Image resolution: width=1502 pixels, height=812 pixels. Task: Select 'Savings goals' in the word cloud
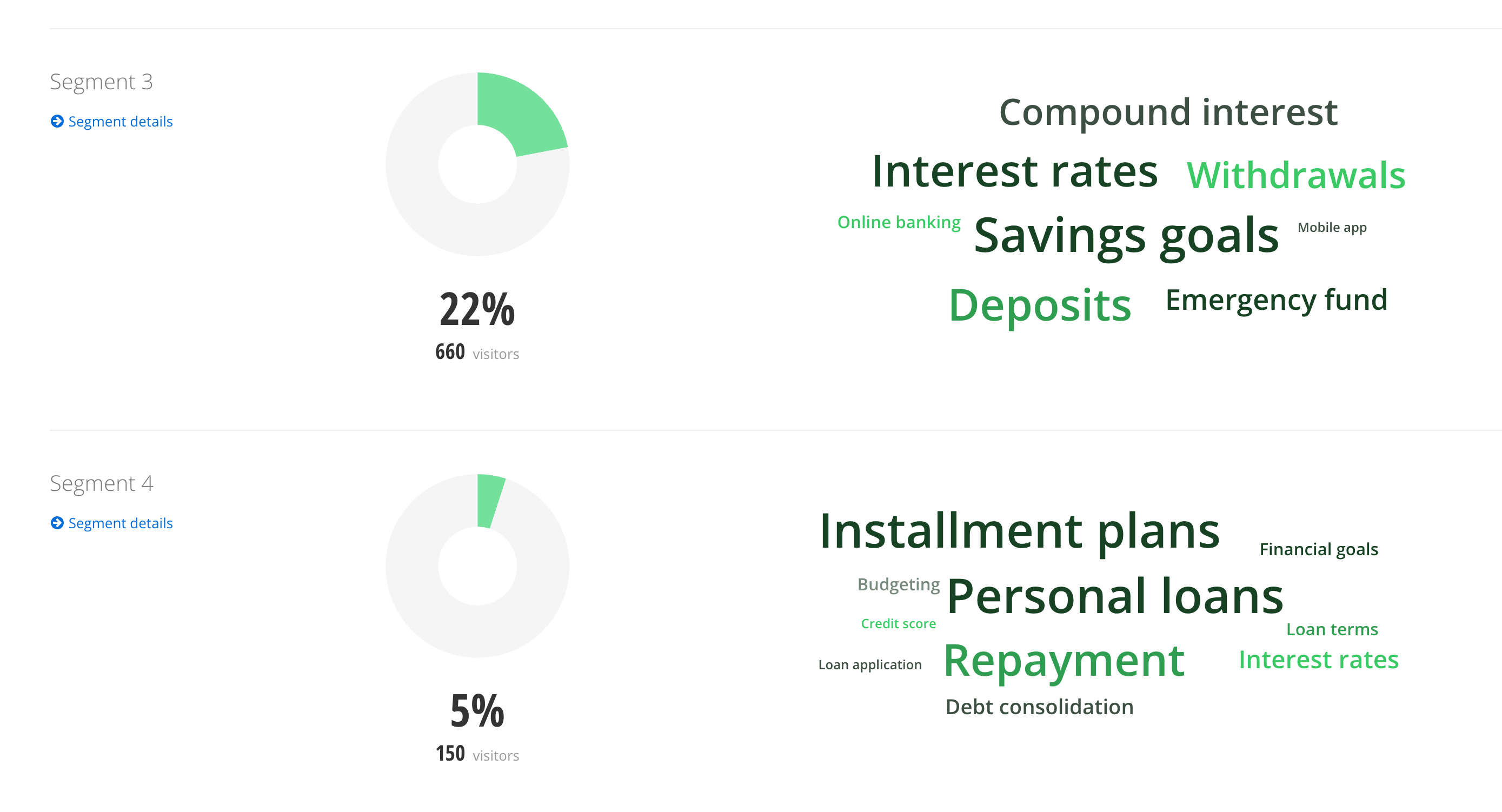1126,236
